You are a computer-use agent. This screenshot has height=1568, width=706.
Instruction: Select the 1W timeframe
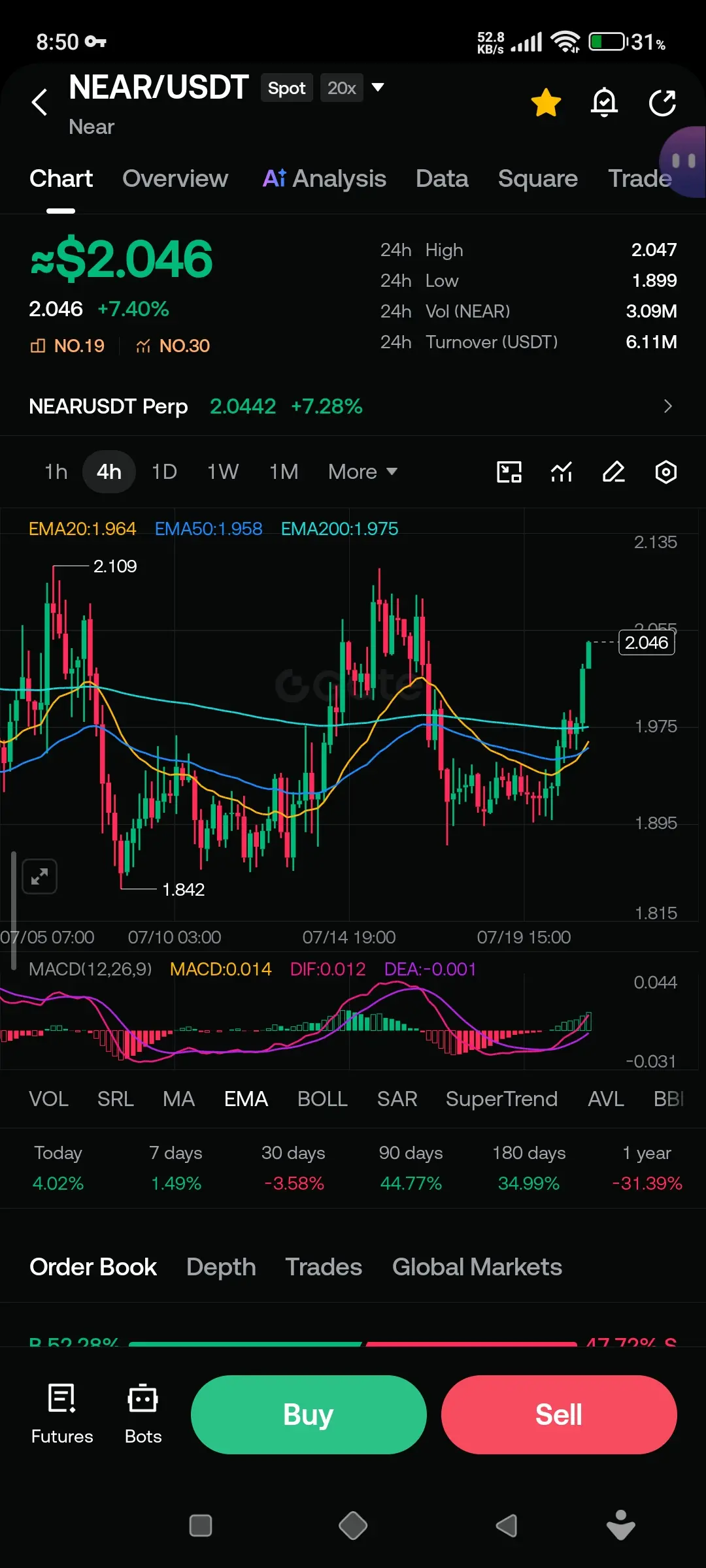223,472
